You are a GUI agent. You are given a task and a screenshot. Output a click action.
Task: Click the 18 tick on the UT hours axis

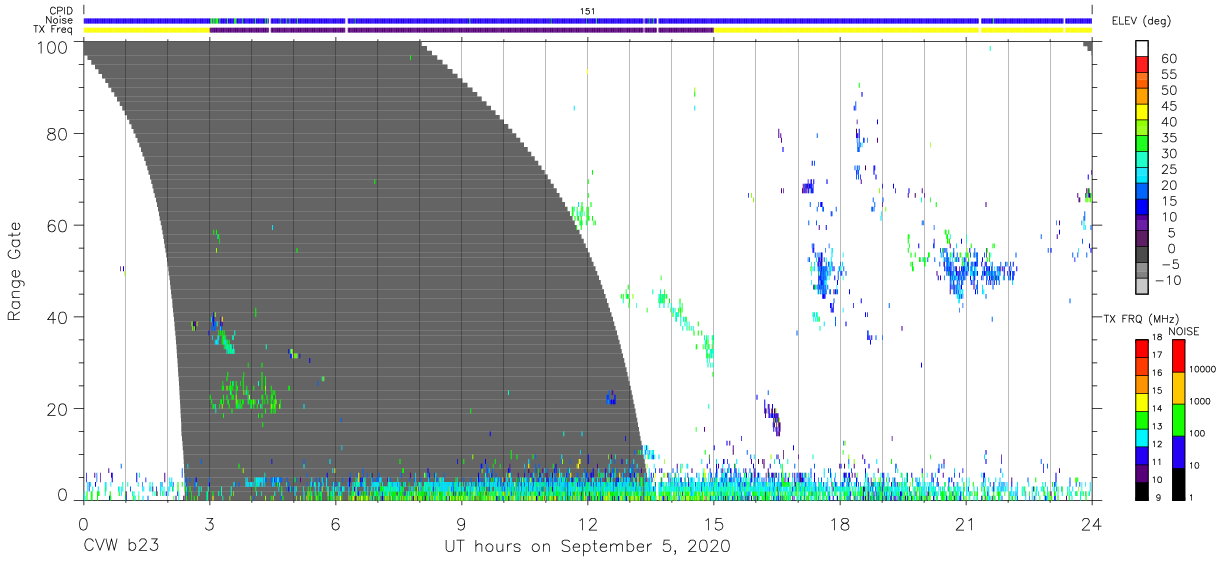tap(839, 523)
